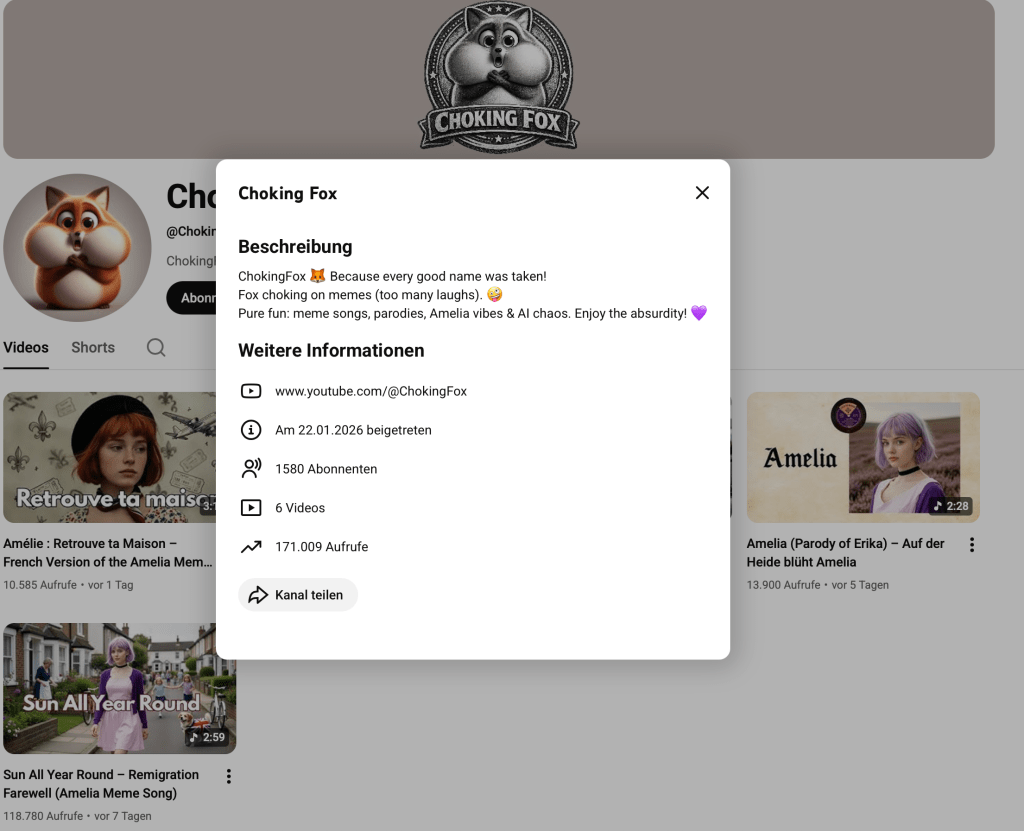Screen dimensions: 1024x831
Task: Click the Kanal teilen share button
Action: pyautogui.click(x=298, y=595)
